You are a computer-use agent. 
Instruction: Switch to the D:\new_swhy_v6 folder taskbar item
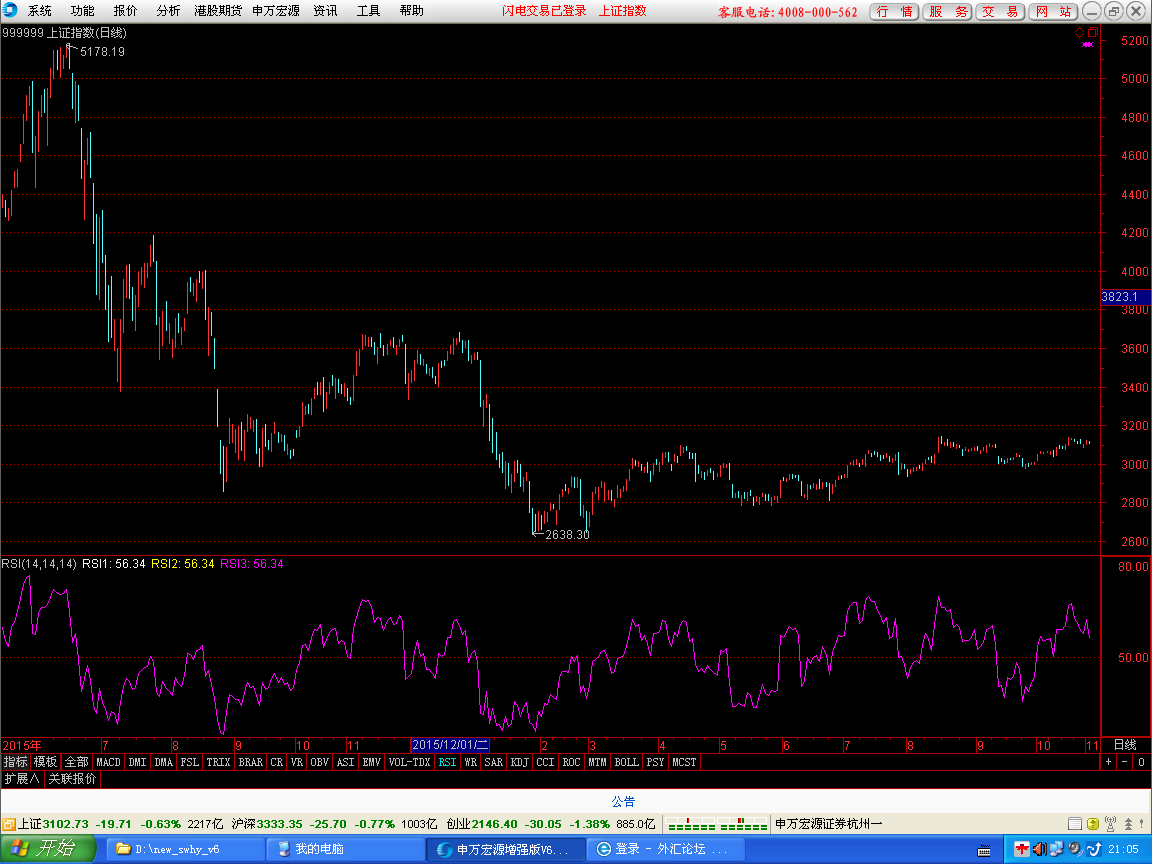coord(184,849)
